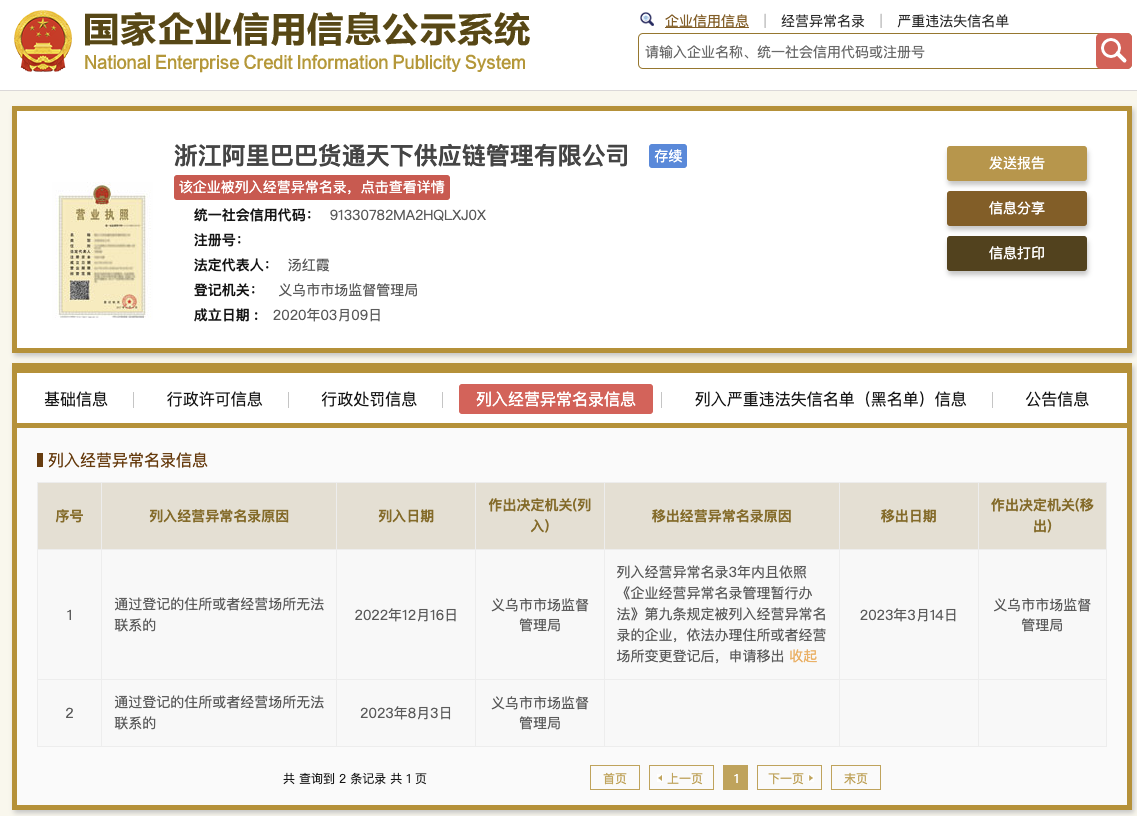Select page 1 in pagination

pyautogui.click(x=735, y=778)
